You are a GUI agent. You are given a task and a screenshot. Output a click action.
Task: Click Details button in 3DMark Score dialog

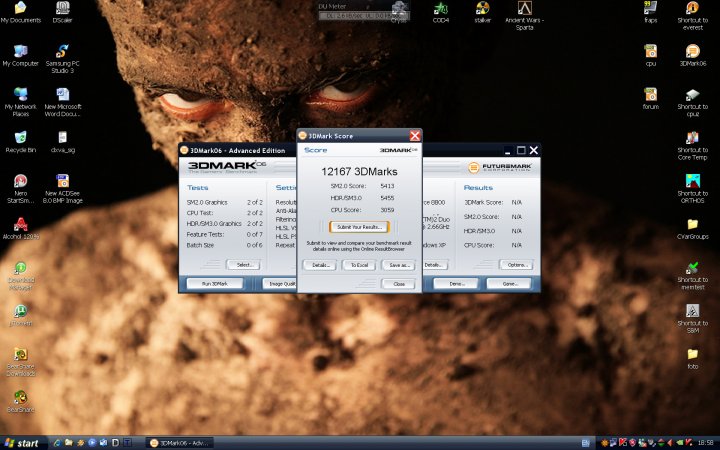pyautogui.click(x=320, y=265)
